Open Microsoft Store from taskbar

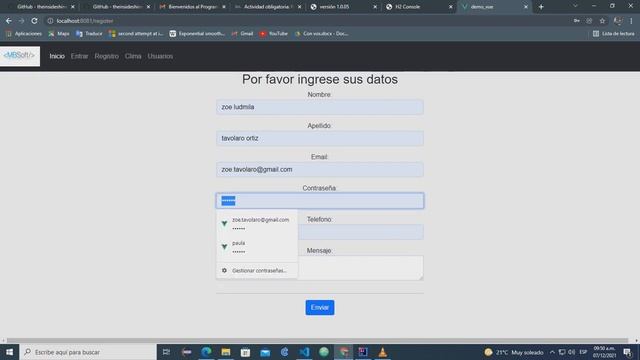(245, 352)
